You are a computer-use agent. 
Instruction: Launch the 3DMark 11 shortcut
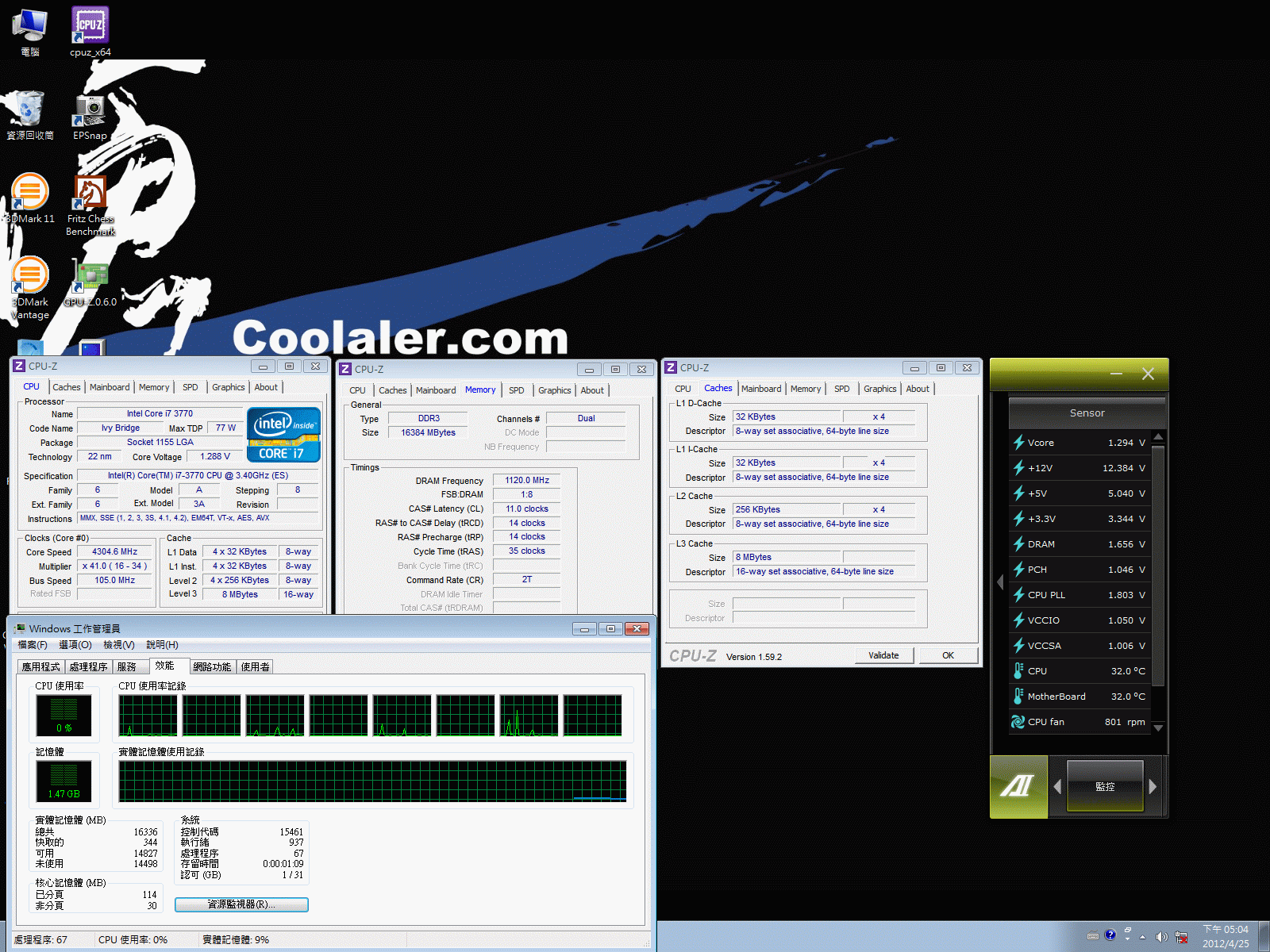coord(30,198)
